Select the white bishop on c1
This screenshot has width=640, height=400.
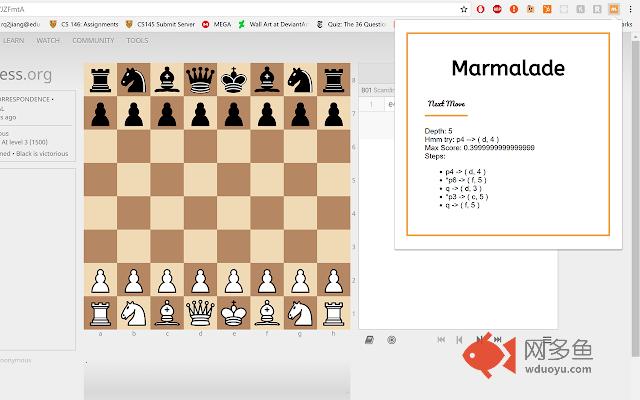point(167,313)
